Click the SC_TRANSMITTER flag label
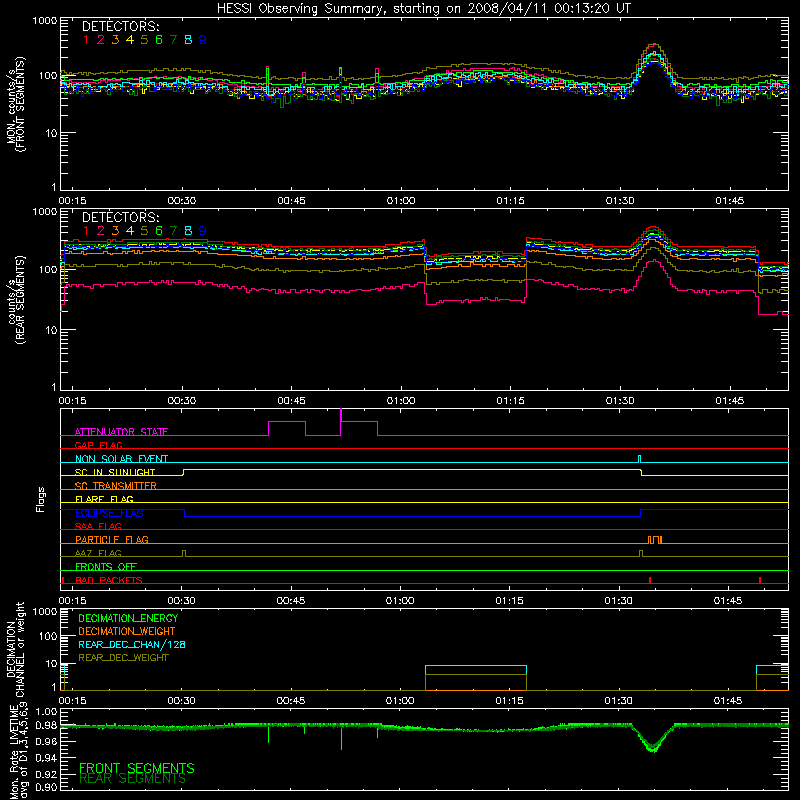 pos(116,486)
